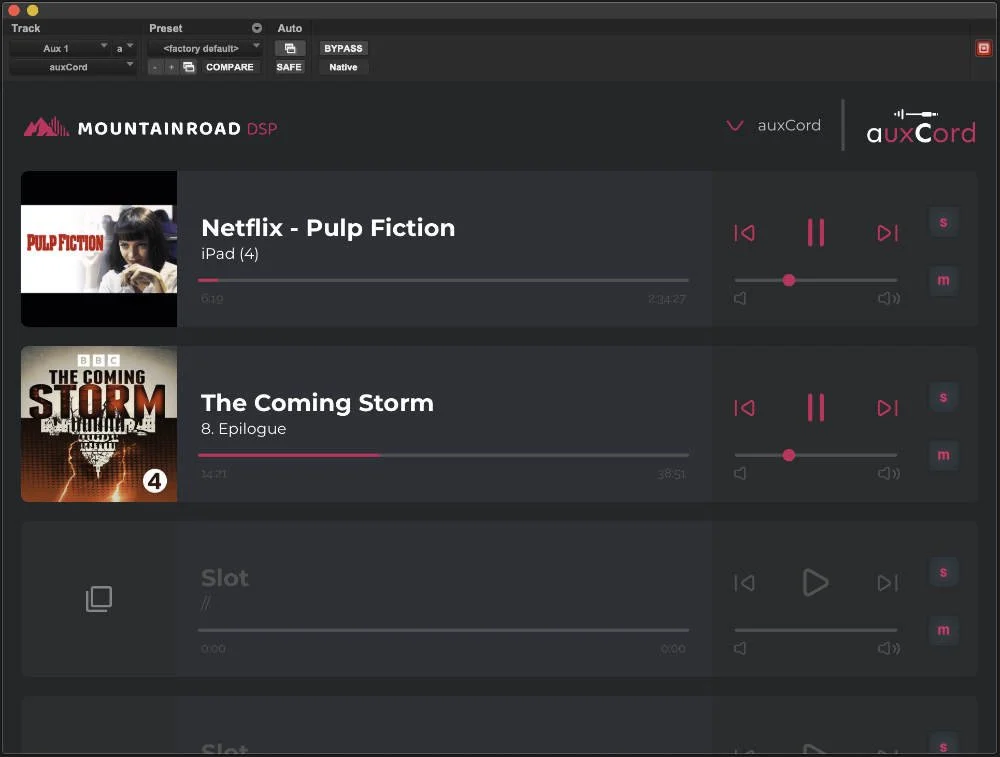This screenshot has width=1000, height=757.
Task: Open the auxCord plug-in selector dropdown
Action: point(72,67)
